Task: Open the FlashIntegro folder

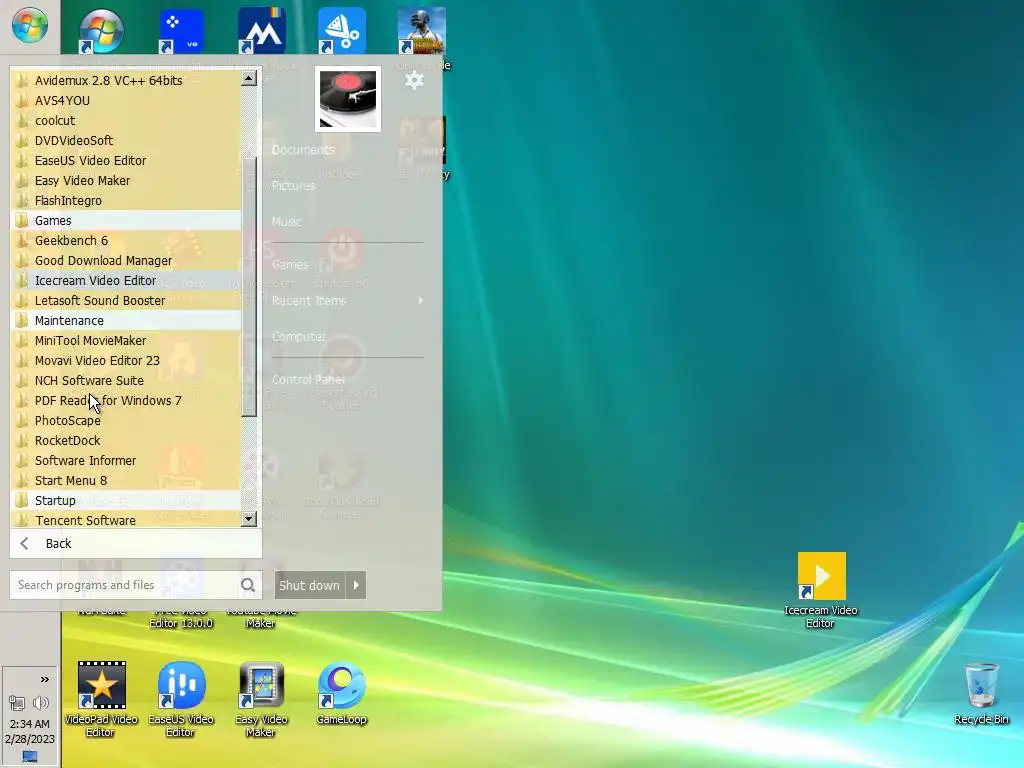Action: [x=126, y=200]
